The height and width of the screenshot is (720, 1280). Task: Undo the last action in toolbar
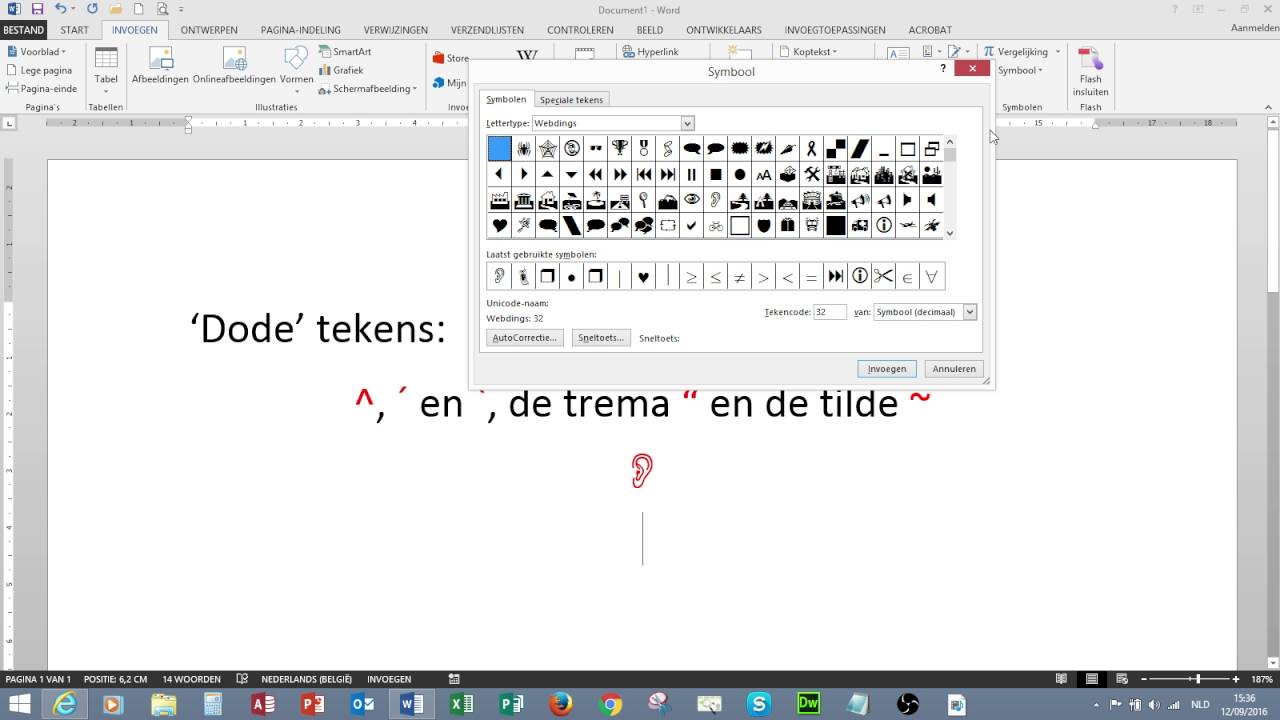click(61, 9)
